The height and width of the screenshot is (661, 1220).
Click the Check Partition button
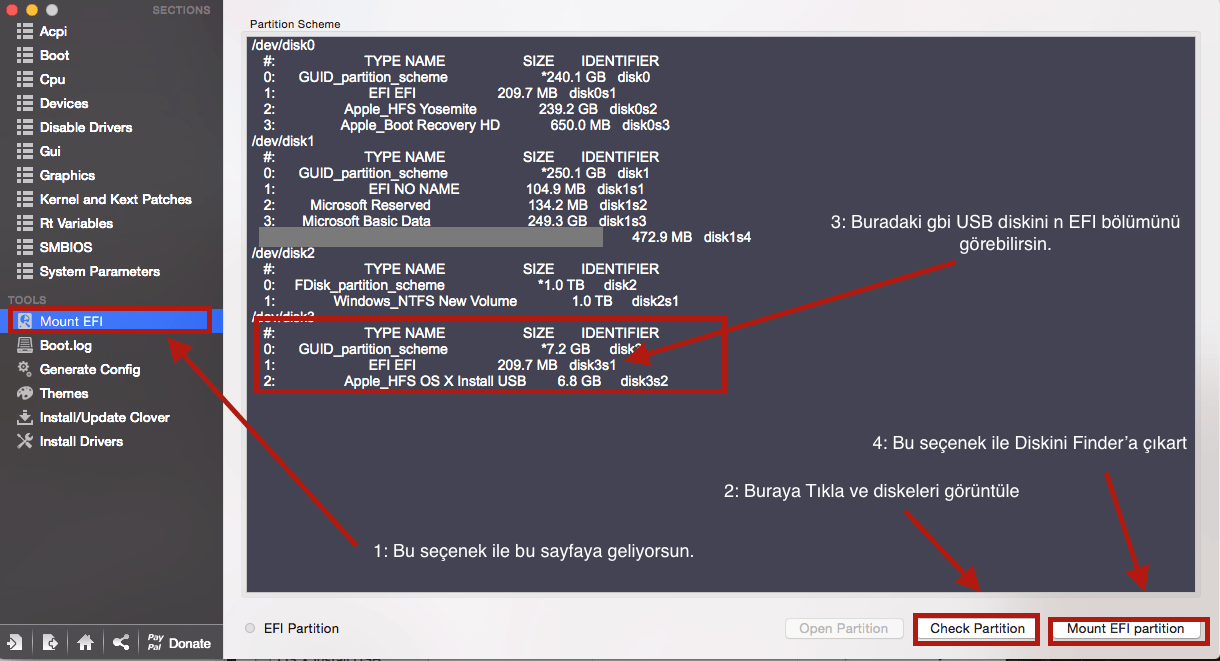pos(977,629)
